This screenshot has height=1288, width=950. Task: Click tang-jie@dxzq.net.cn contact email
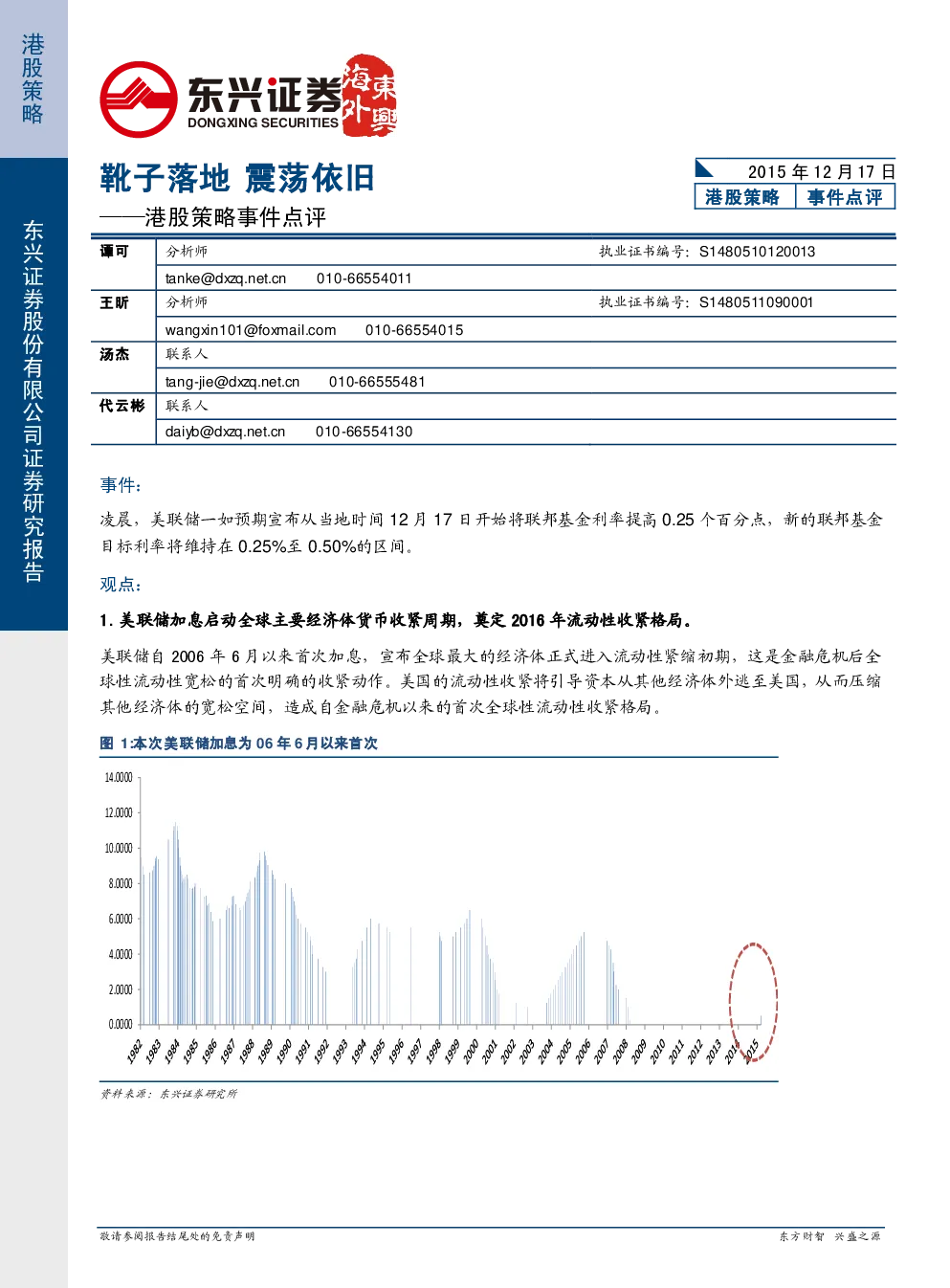[x=232, y=382]
